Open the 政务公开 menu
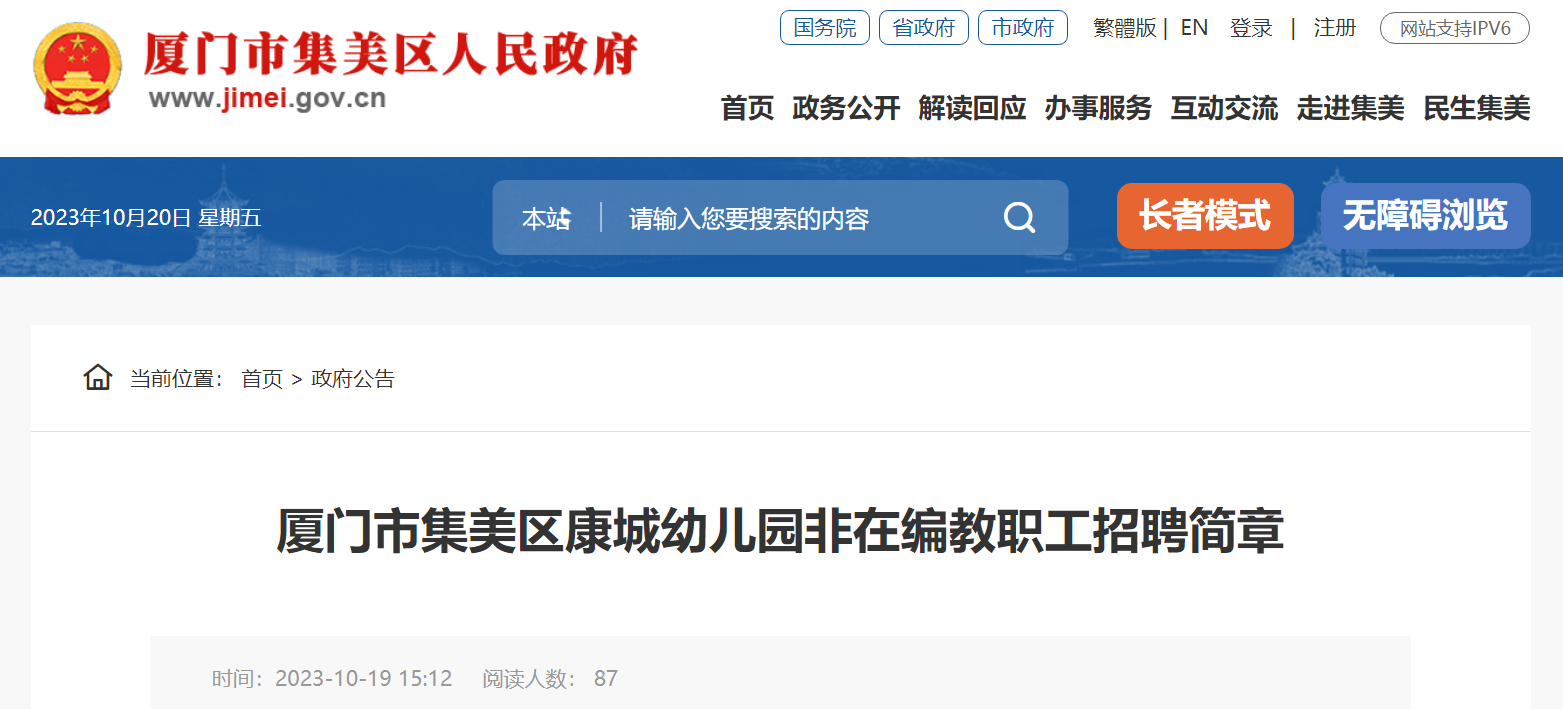The image size is (1563, 709). (846, 108)
